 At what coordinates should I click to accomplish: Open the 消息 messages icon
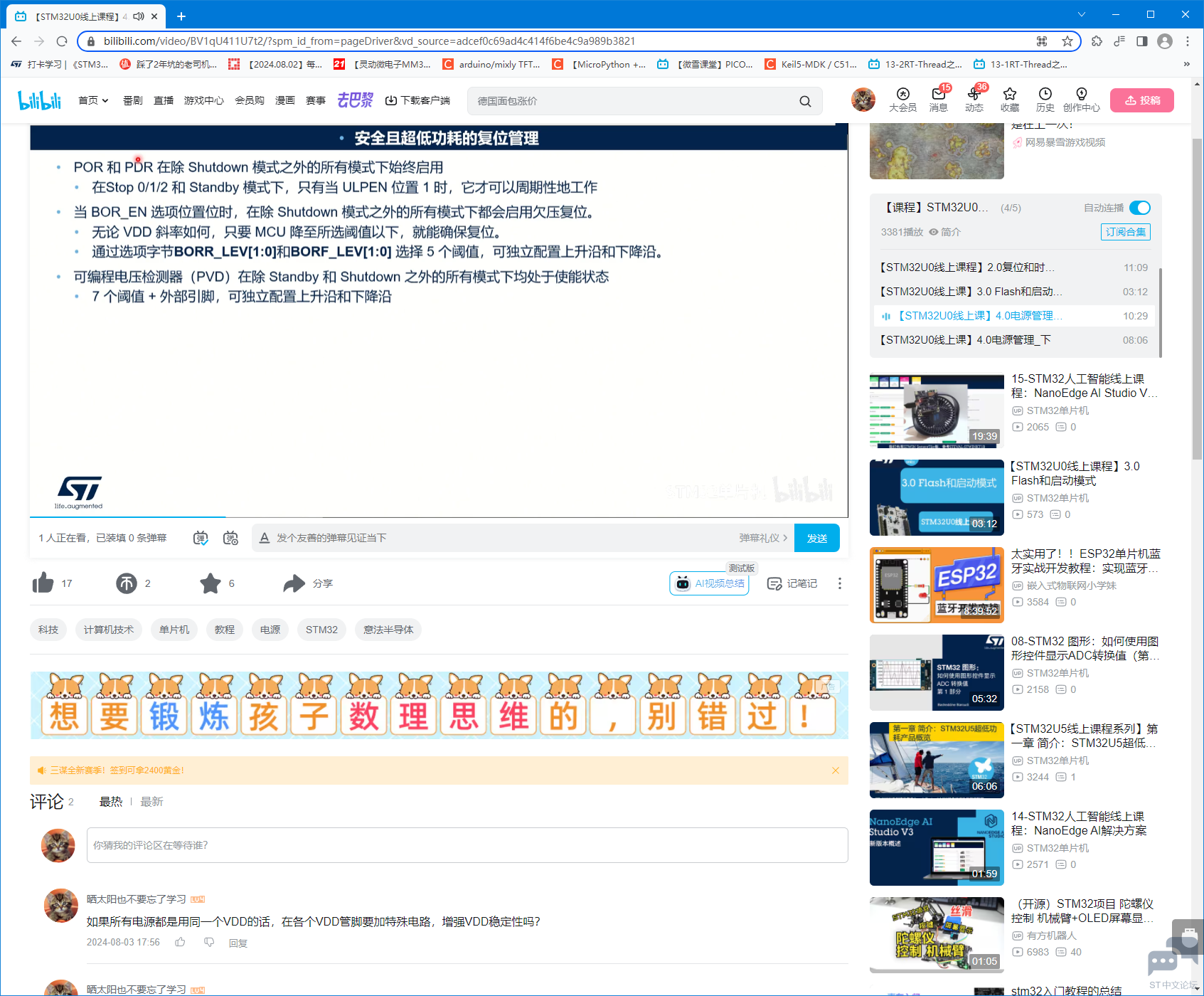[x=939, y=100]
